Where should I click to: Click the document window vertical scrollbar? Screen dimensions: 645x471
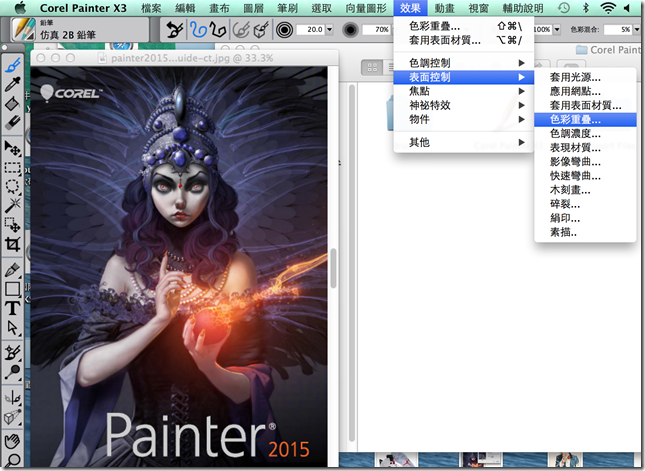(x=333, y=267)
